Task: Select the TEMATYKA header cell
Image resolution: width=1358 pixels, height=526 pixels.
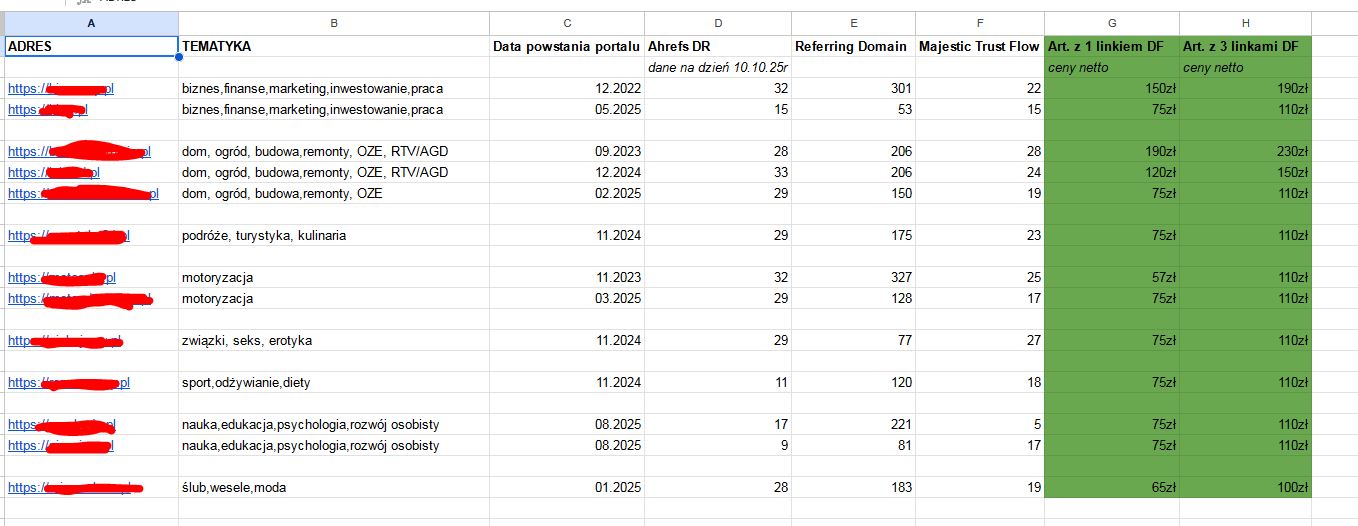Action: [334, 46]
